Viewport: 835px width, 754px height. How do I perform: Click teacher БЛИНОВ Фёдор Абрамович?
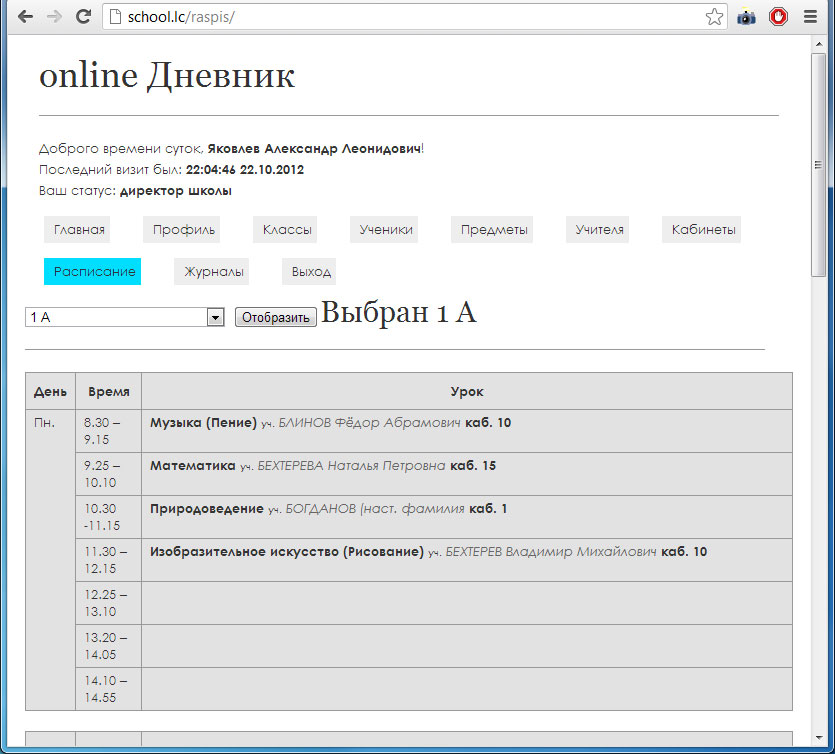pos(370,423)
